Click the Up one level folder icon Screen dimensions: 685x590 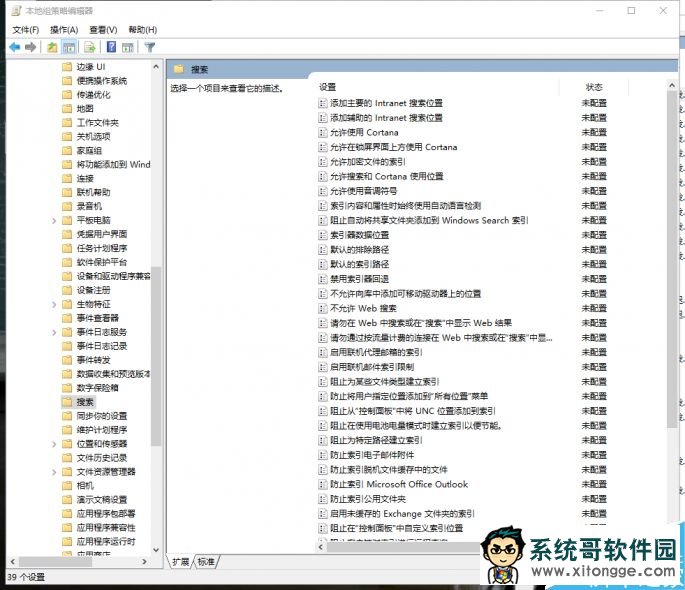point(52,47)
